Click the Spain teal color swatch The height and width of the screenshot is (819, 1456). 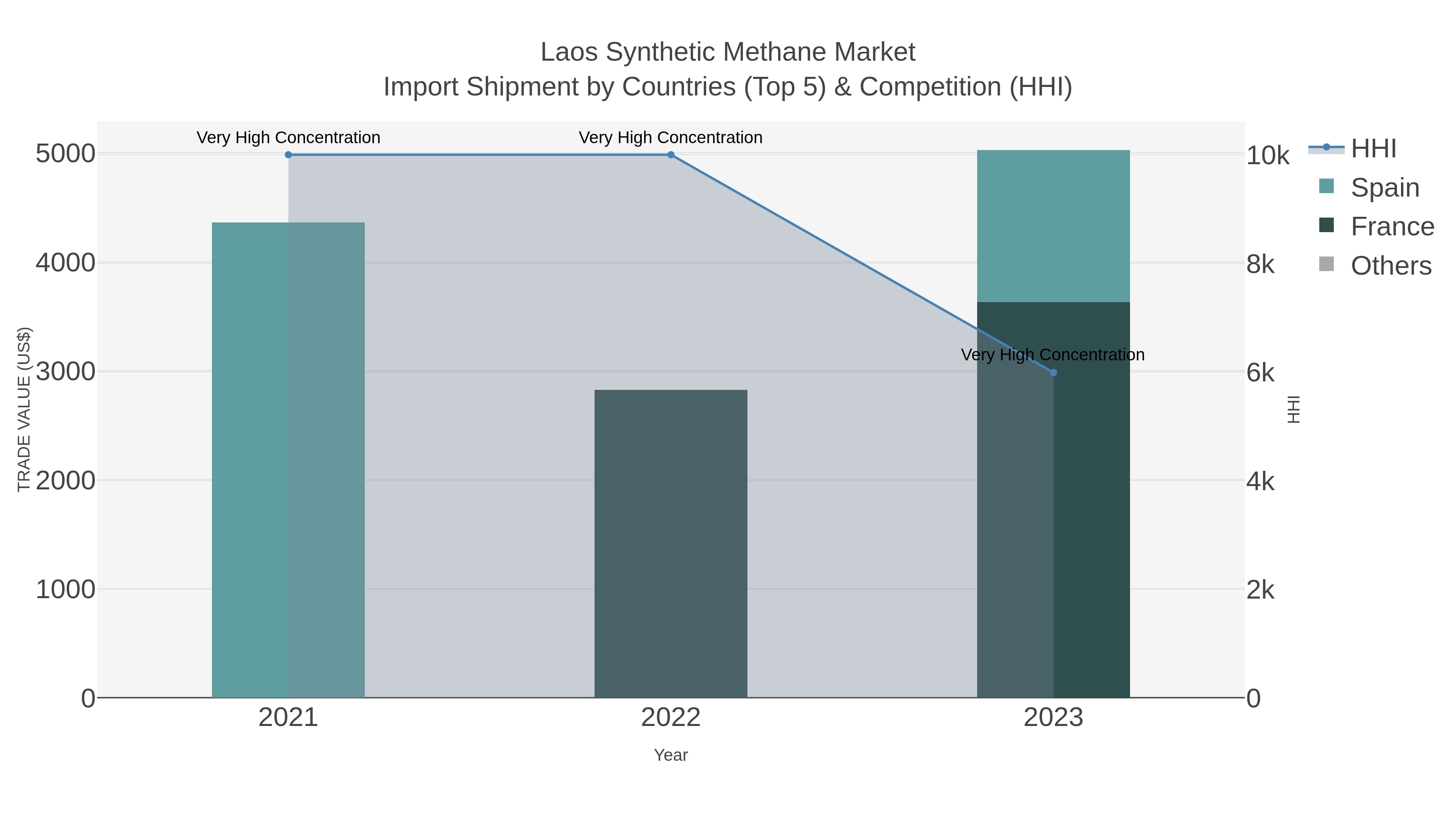(1326, 186)
